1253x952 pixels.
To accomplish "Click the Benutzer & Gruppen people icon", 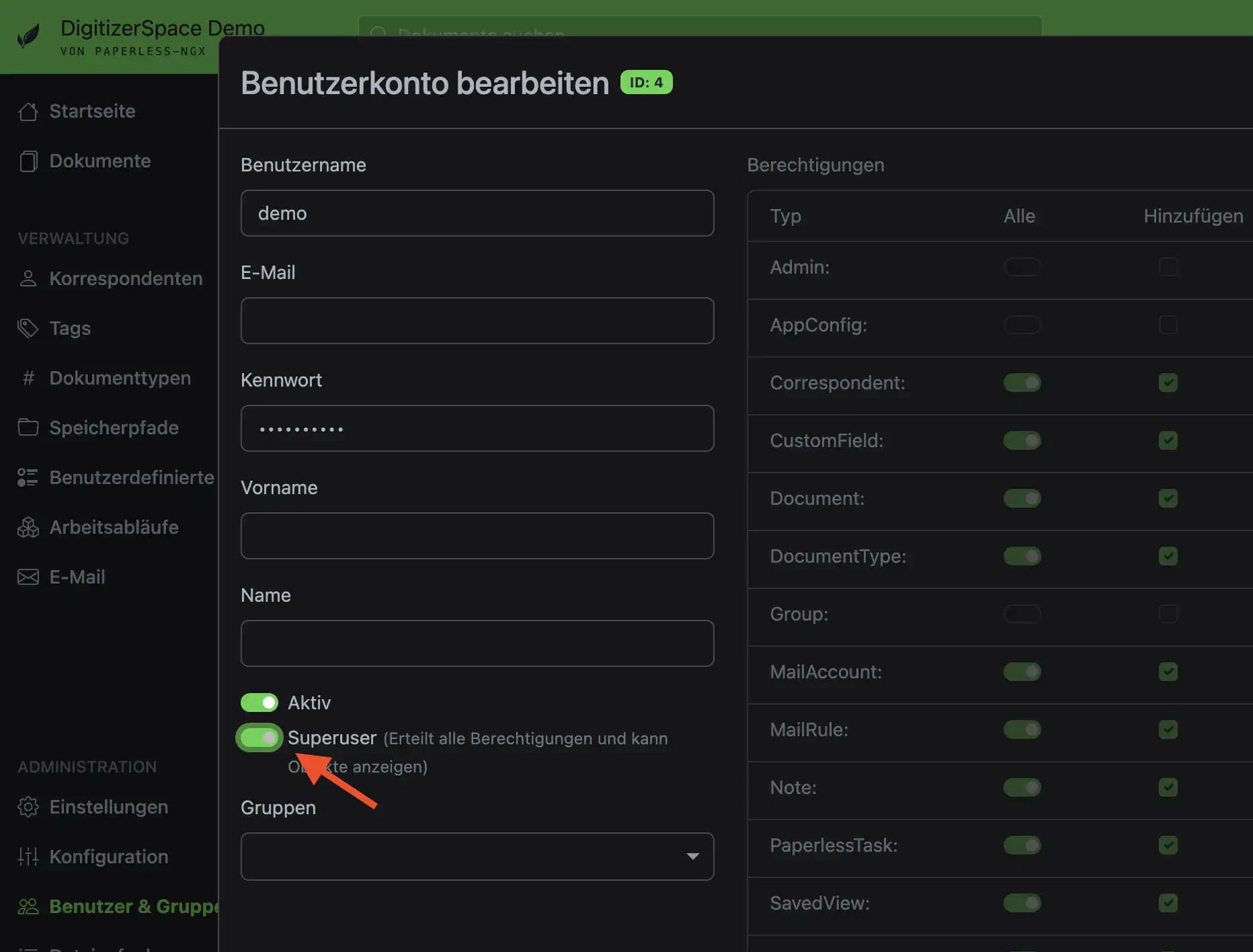I will (28, 906).
